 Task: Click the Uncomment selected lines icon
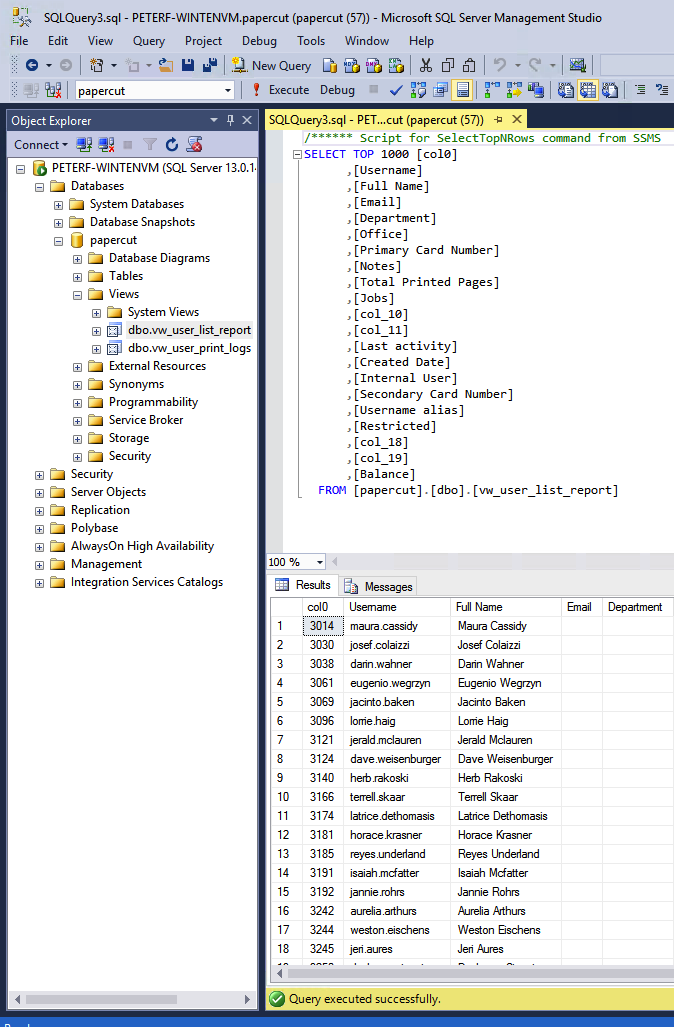coord(662,90)
